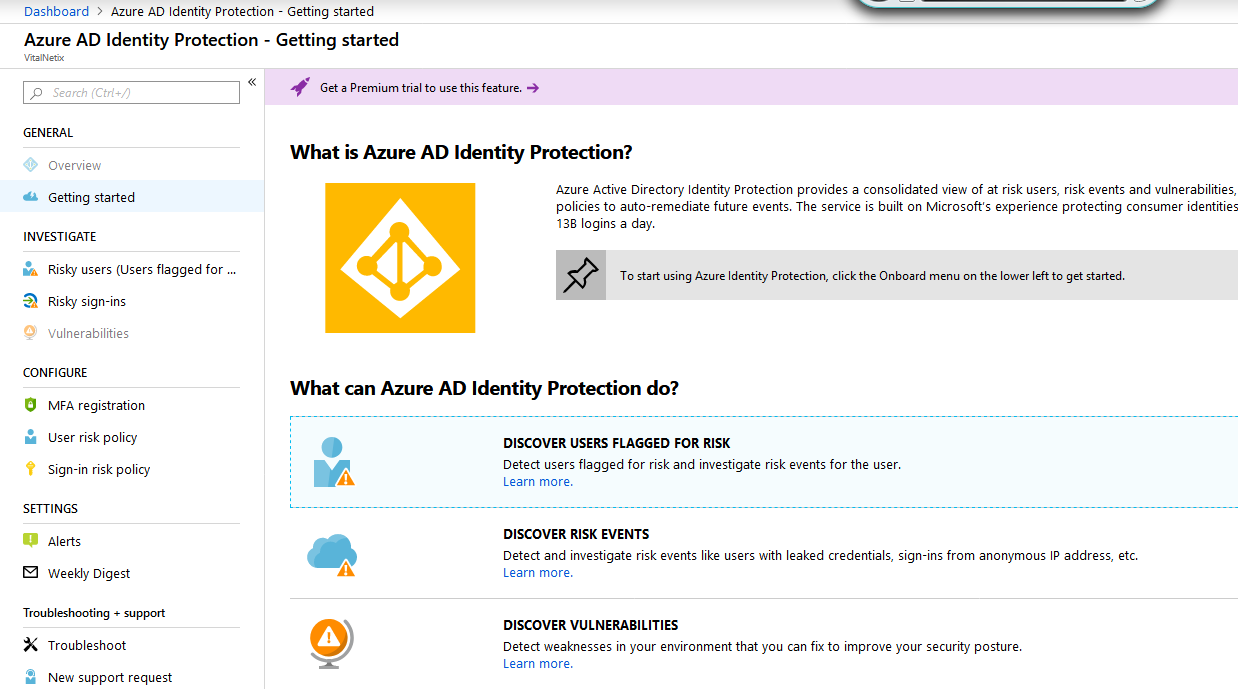Click the New support request icon
Viewport: 1238px width, 689px height.
click(x=30, y=677)
